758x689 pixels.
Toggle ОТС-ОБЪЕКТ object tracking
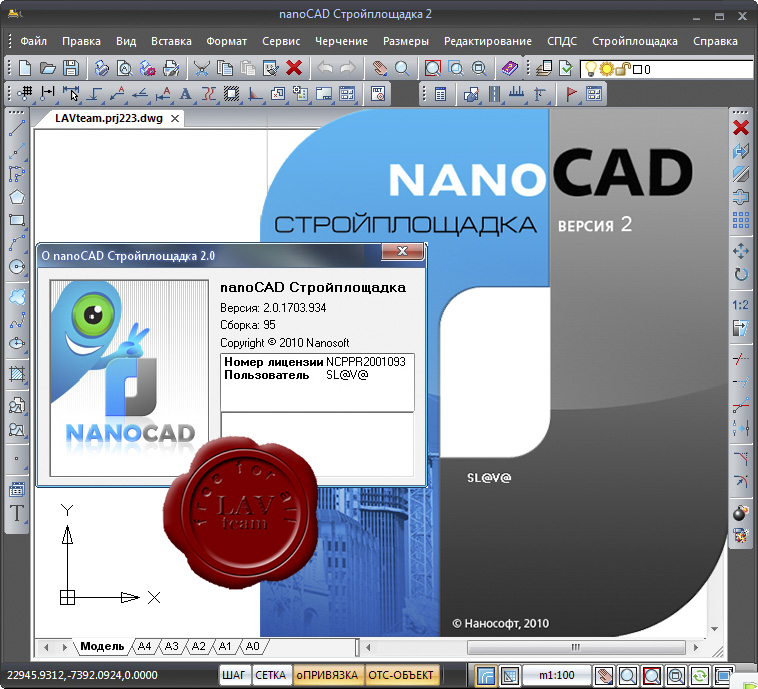click(x=401, y=675)
